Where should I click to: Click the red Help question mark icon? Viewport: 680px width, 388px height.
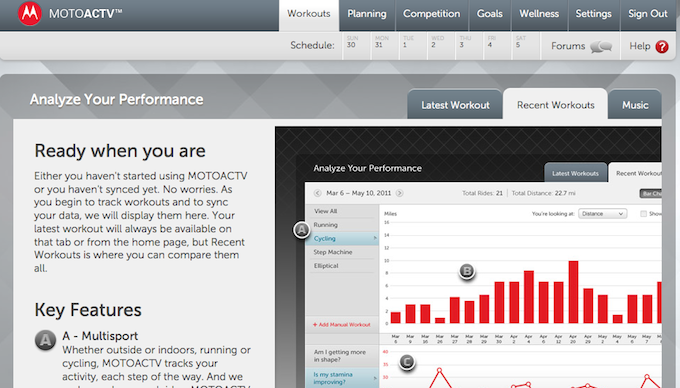tap(662, 46)
